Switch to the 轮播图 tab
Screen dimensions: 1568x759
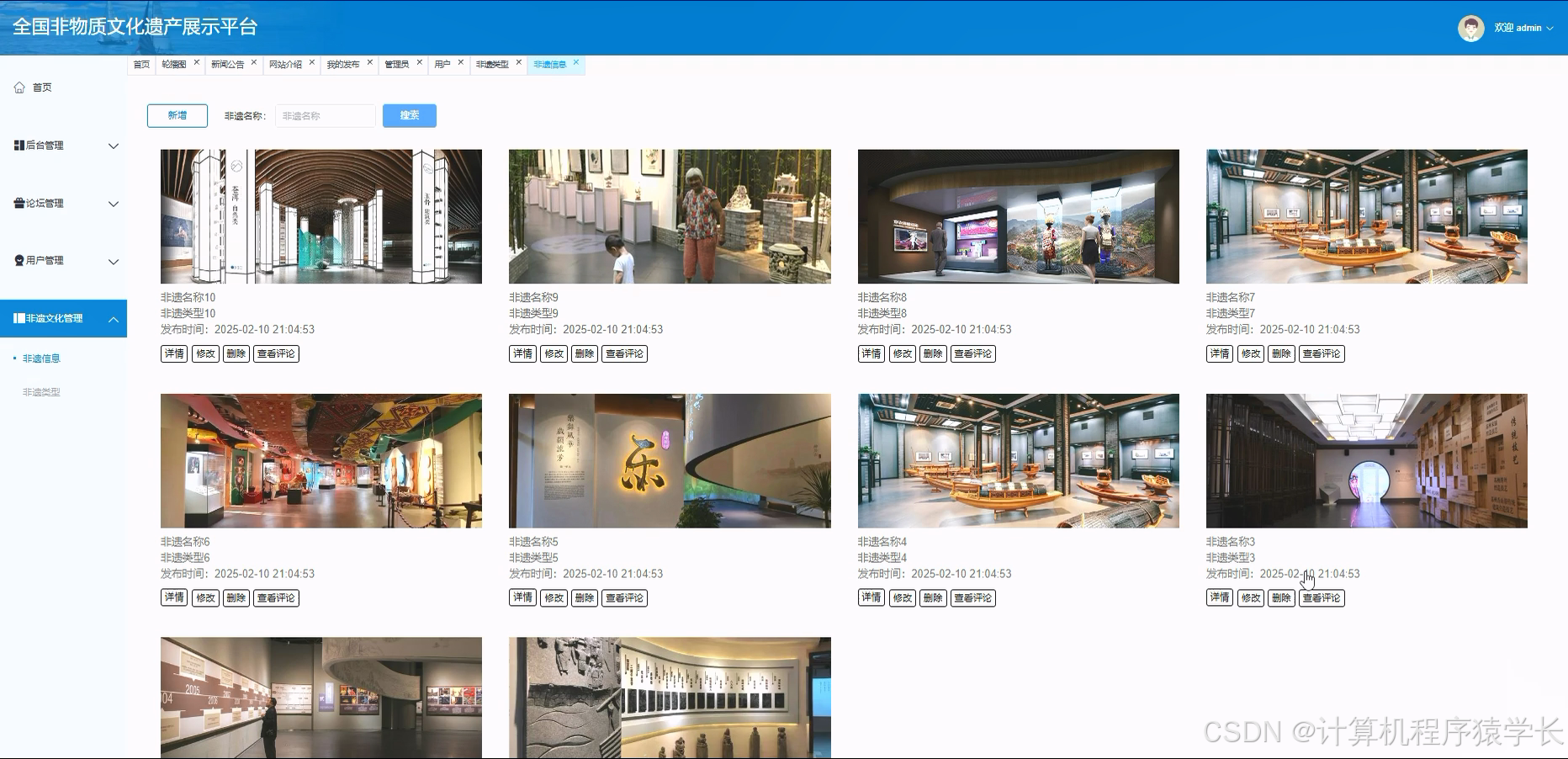[174, 65]
